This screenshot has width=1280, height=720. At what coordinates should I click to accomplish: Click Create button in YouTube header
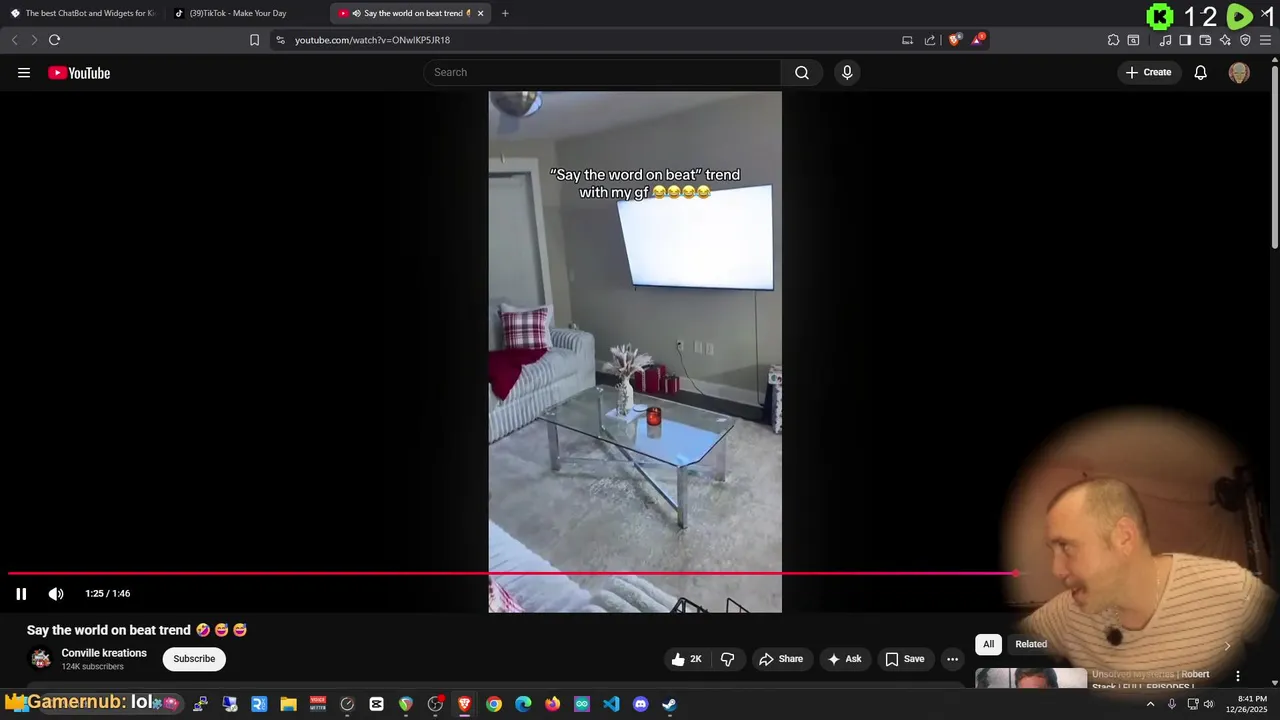(x=1148, y=73)
